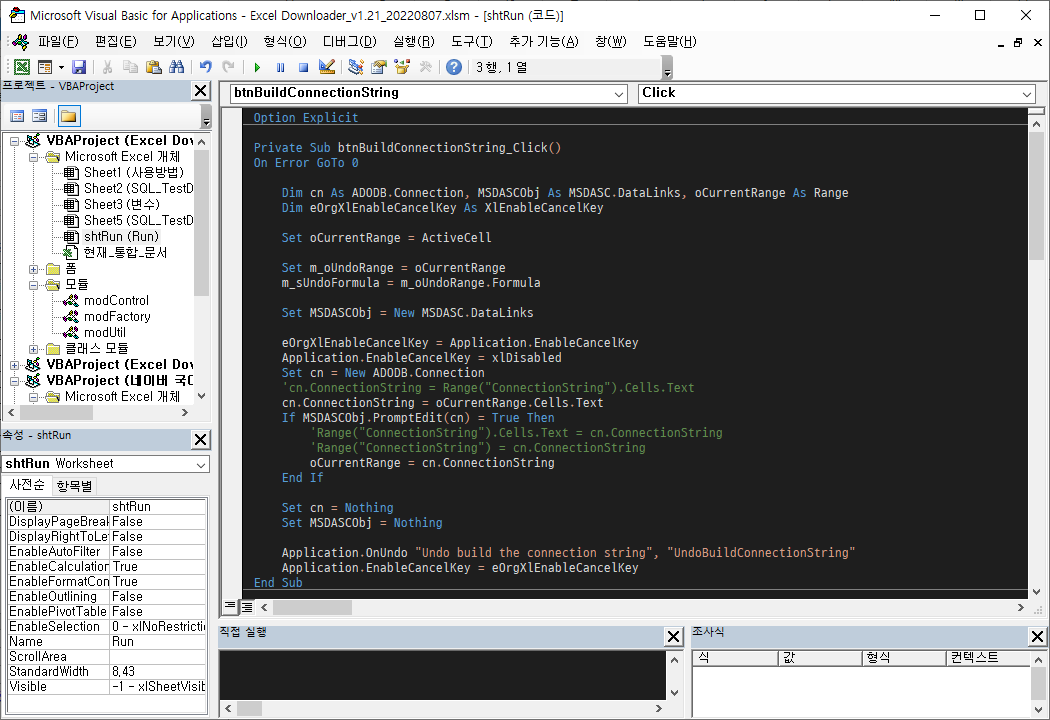Viewport: 1050px width, 720px height.
Task: Click the Cut scissors icon
Action: point(107,67)
